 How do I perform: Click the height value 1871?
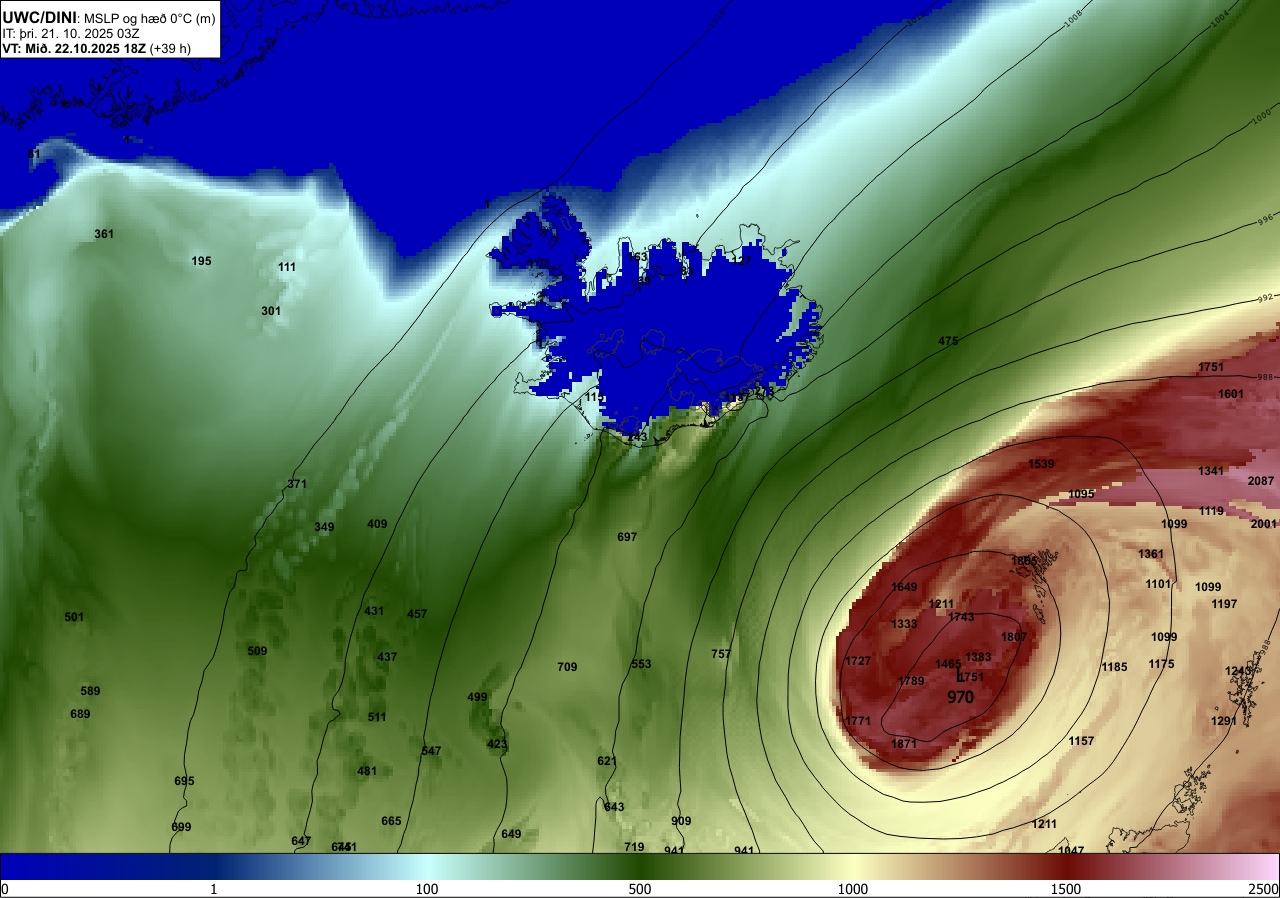904,744
